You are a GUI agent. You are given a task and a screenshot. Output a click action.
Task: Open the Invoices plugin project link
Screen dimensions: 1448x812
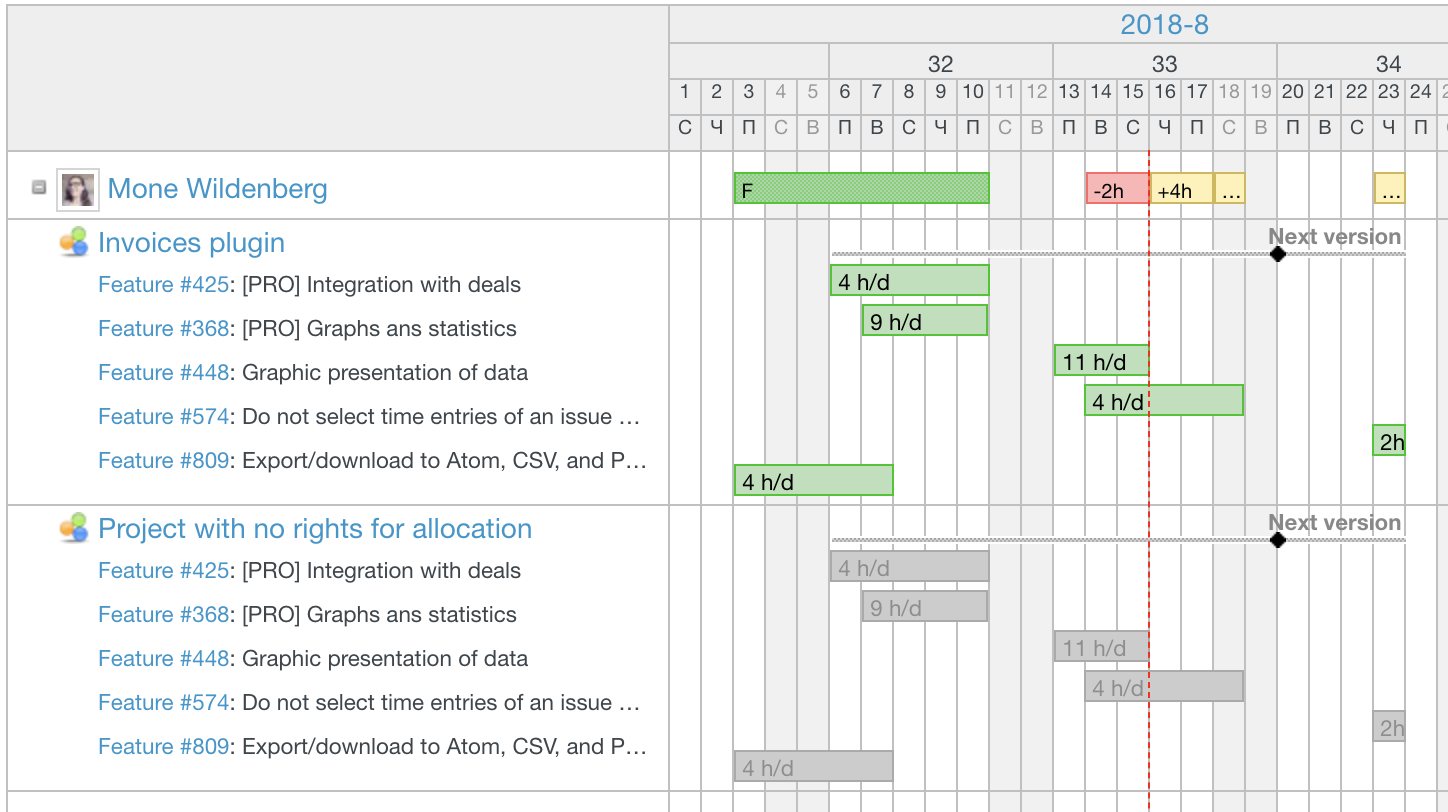[x=191, y=243]
